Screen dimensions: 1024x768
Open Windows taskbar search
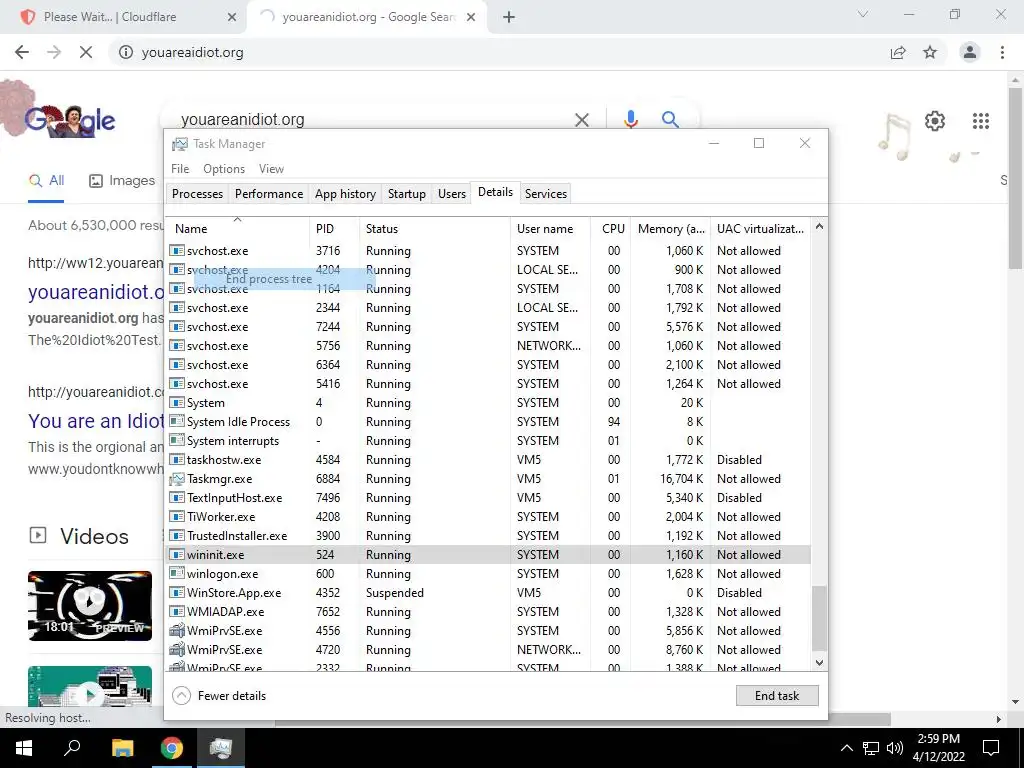(72, 748)
